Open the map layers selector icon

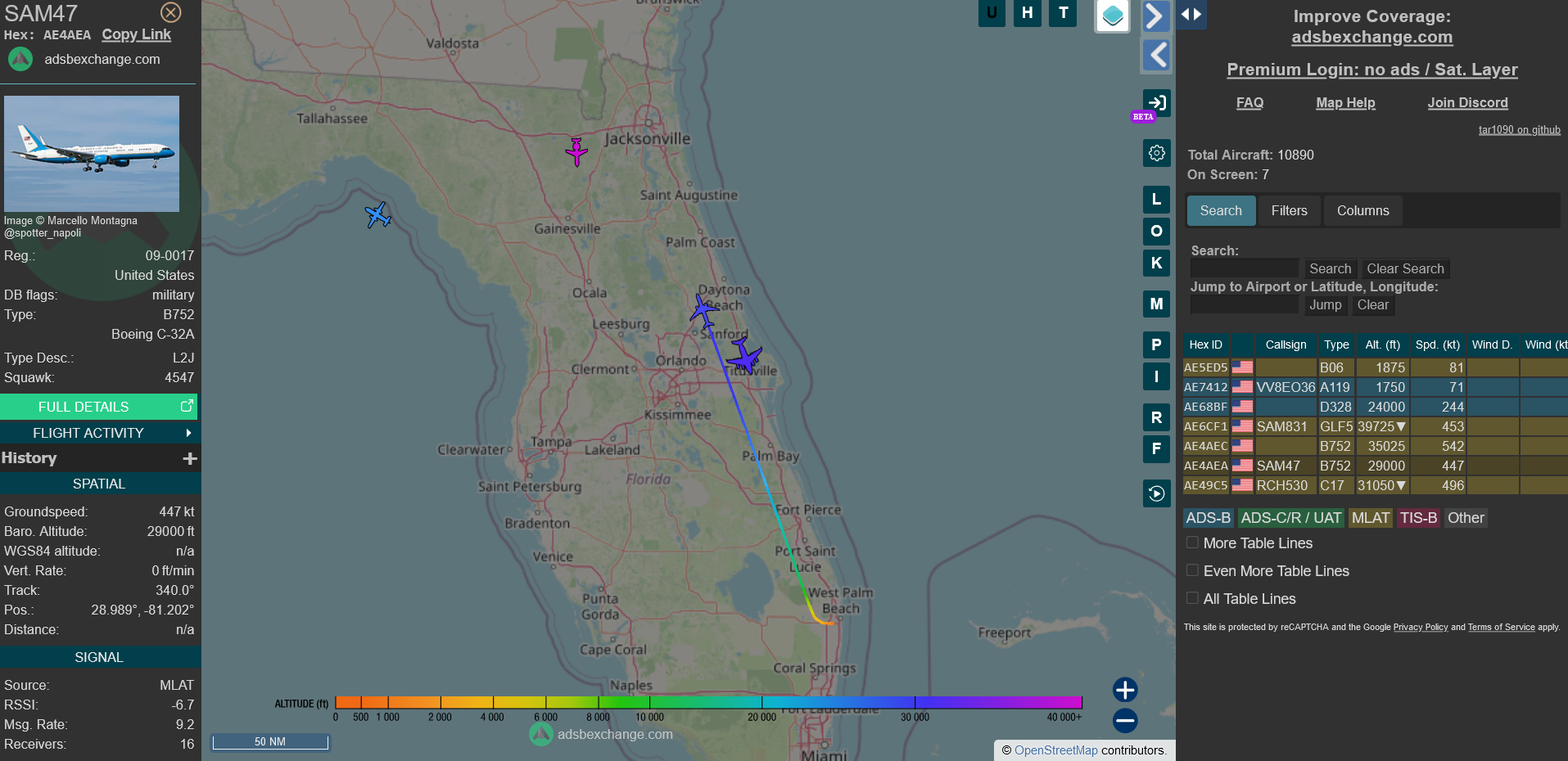point(1112,16)
